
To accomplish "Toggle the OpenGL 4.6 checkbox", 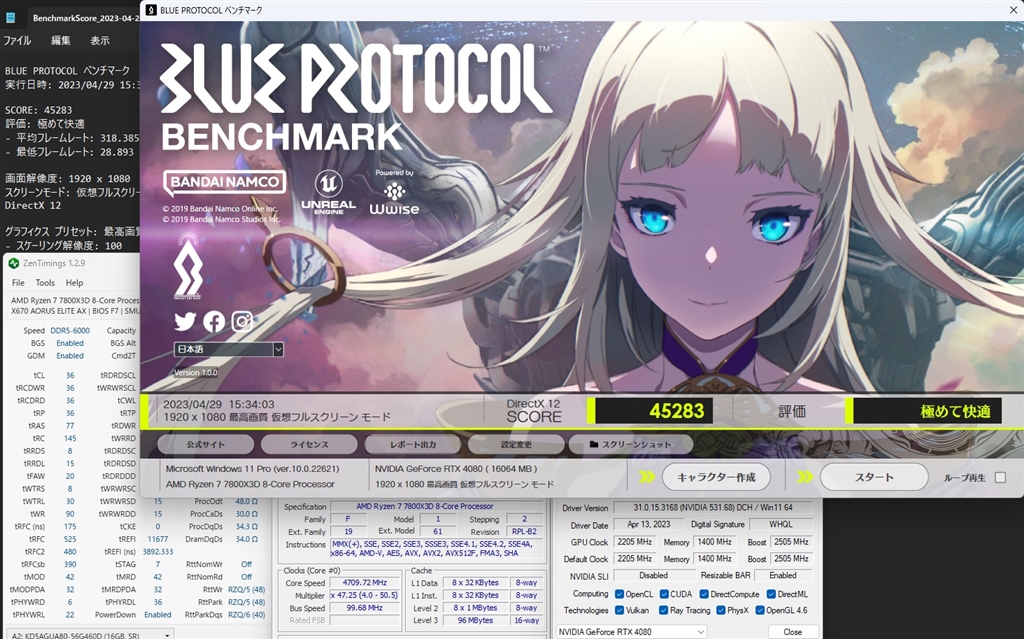I will pyautogui.click(x=760, y=610).
